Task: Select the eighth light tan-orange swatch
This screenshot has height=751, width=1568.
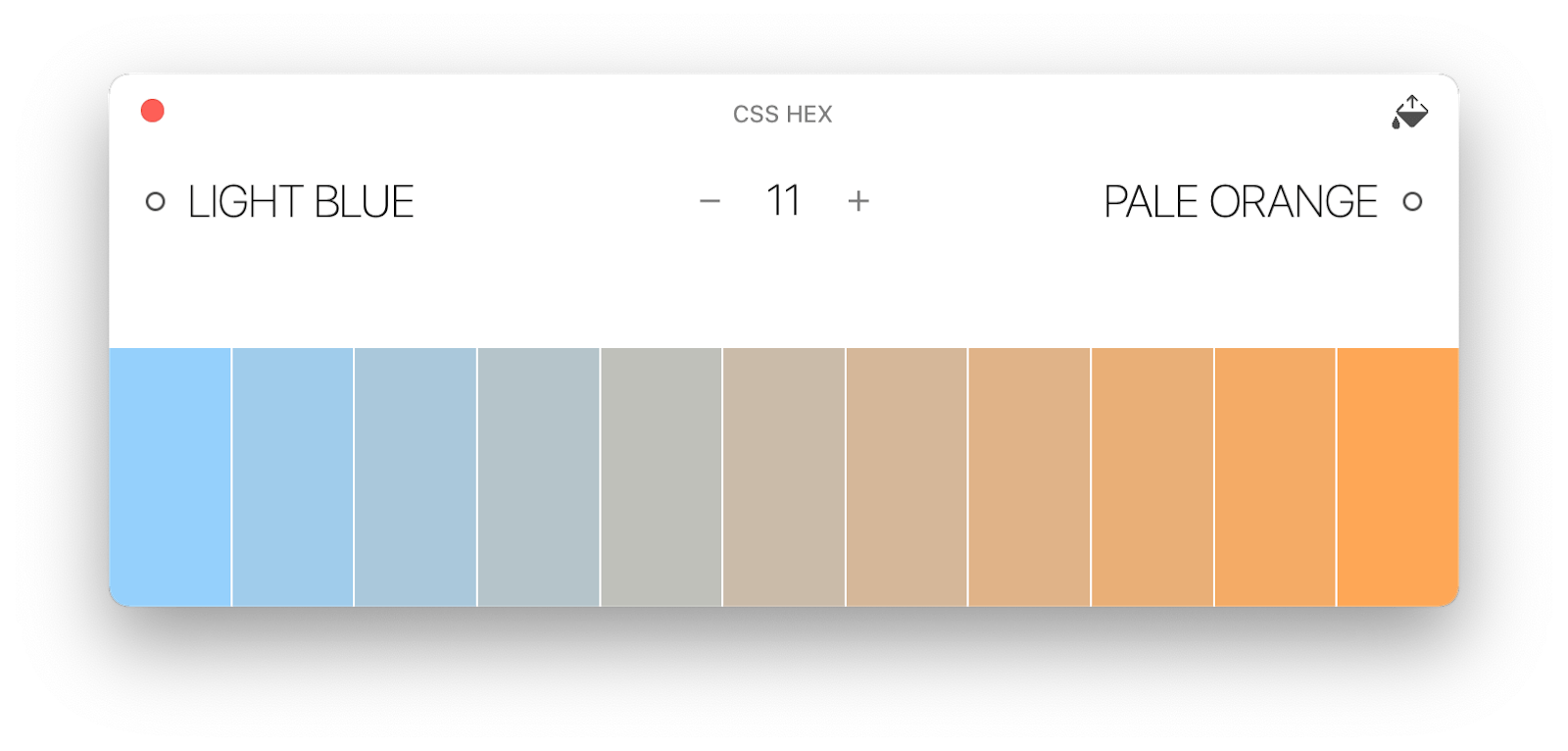Action: pos(1030,477)
